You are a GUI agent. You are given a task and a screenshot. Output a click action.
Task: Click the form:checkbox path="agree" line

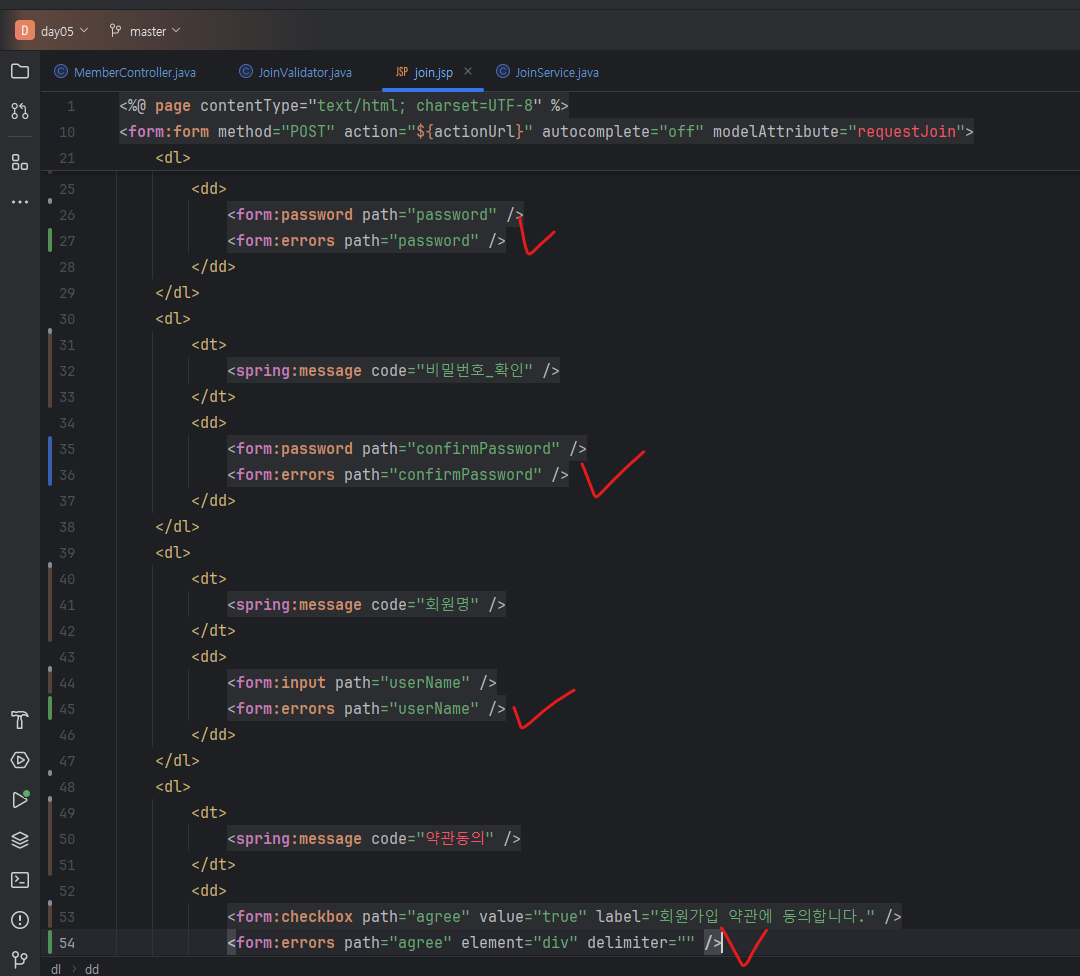tap(564, 917)
